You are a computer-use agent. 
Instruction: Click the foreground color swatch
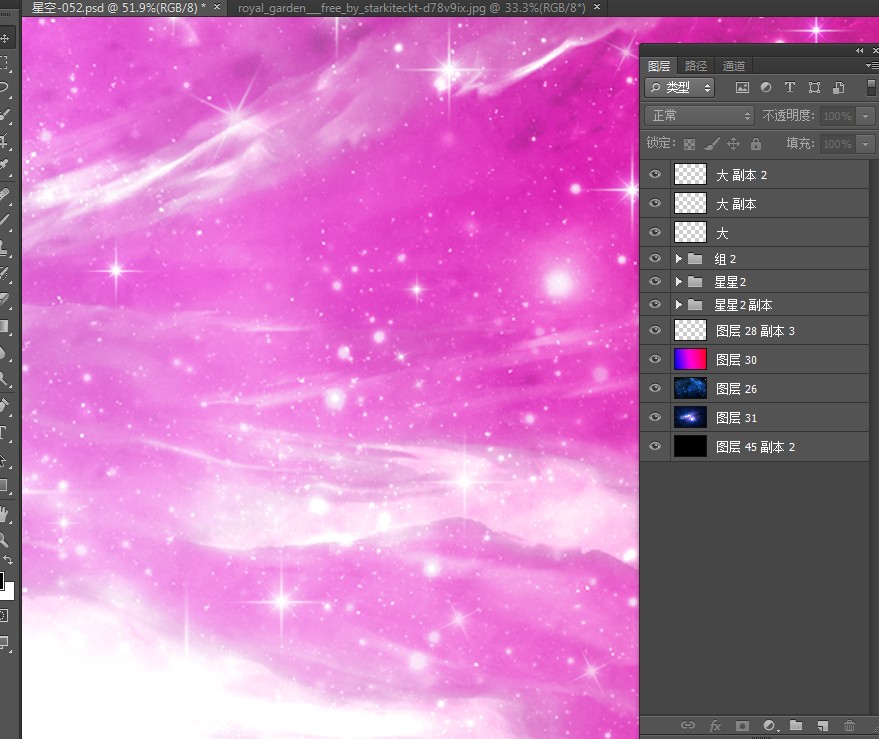[2, 581]
